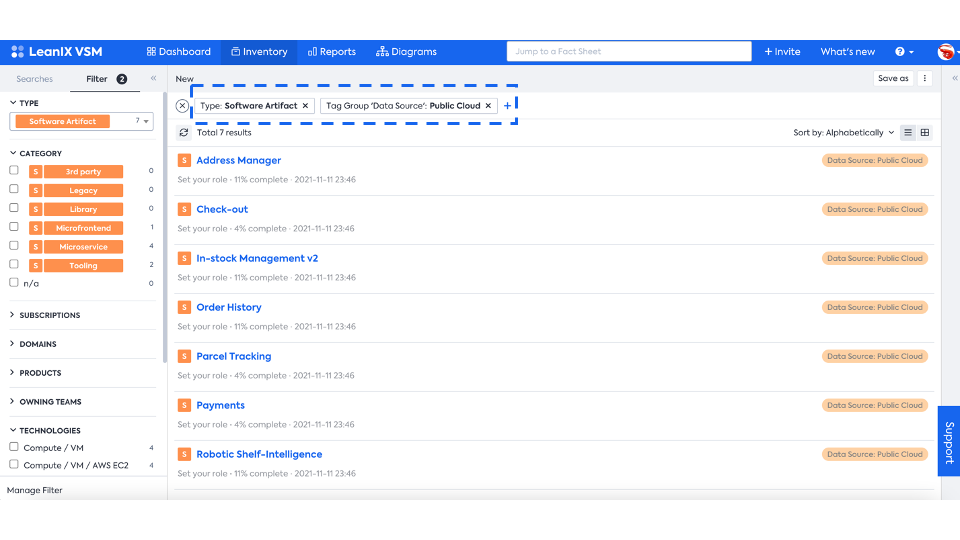This screenshot has width=960, height=540.
Task: Open the Sort by Alphabetically dropdown
Action: (844, 133)
